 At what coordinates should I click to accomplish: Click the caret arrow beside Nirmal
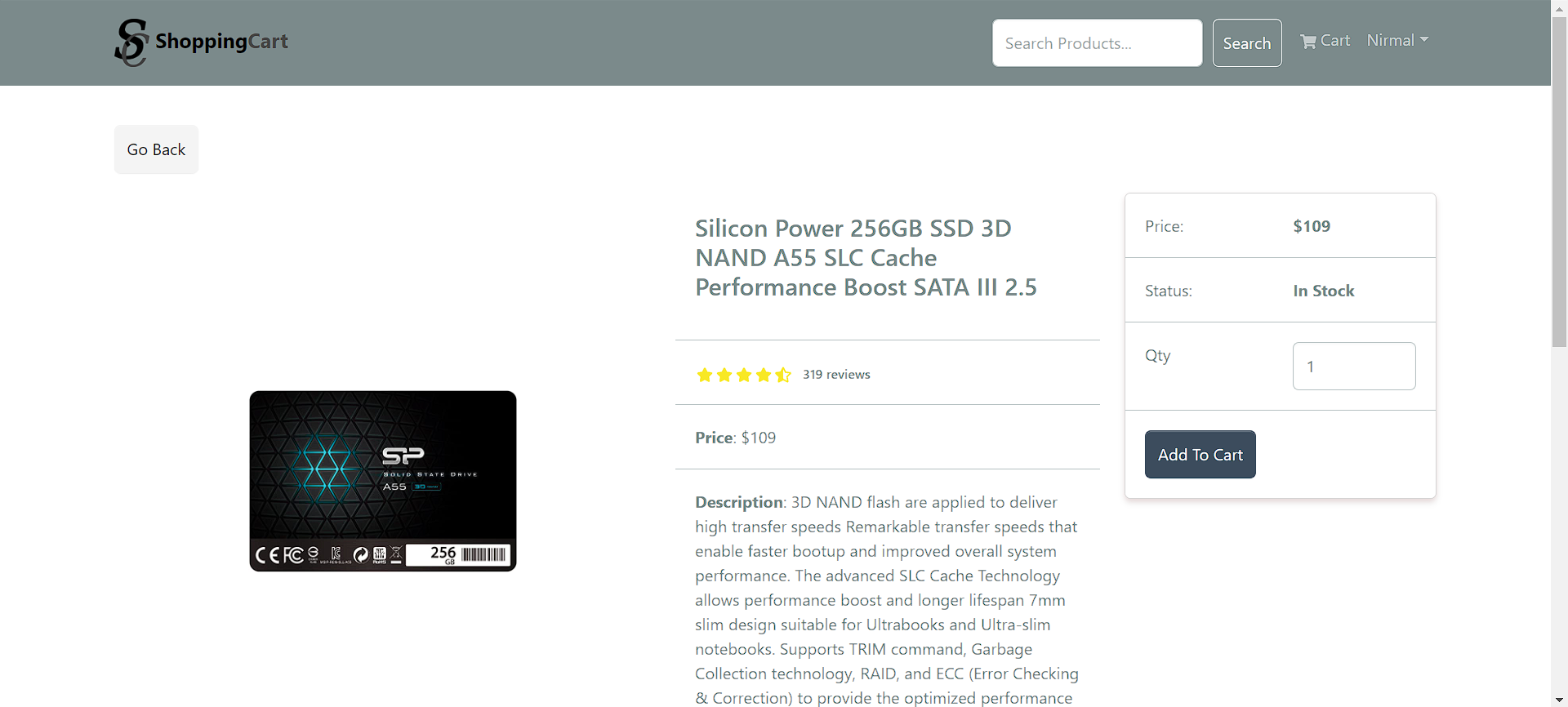1424,40
